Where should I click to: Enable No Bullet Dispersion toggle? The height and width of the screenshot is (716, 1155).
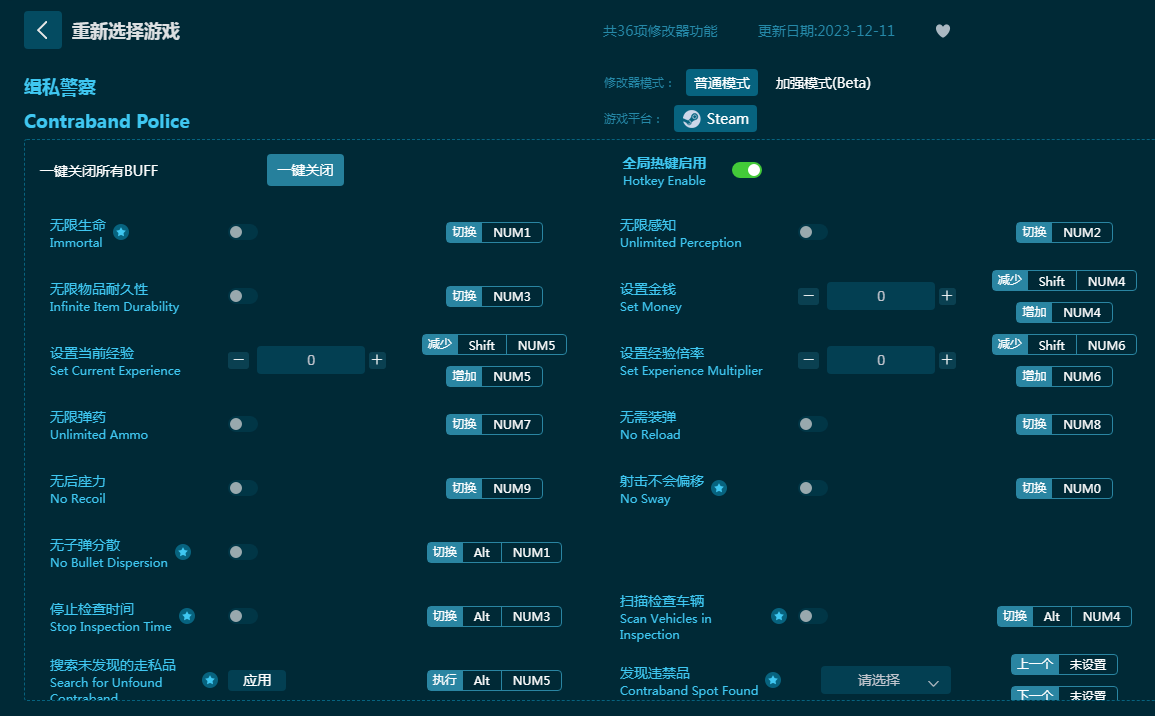pos(242,552)
